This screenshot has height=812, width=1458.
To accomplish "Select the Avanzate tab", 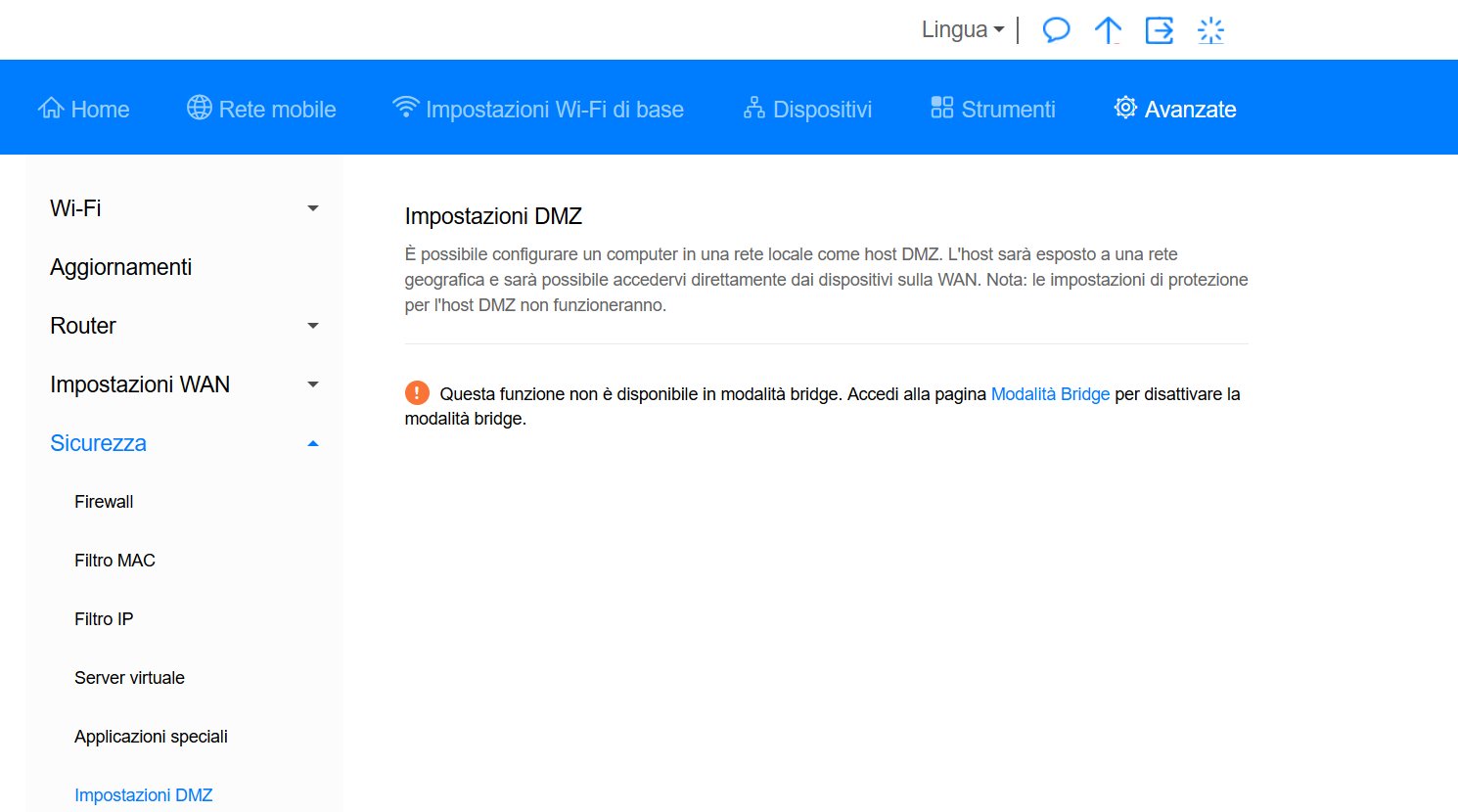I will (x=1175, y=109).
